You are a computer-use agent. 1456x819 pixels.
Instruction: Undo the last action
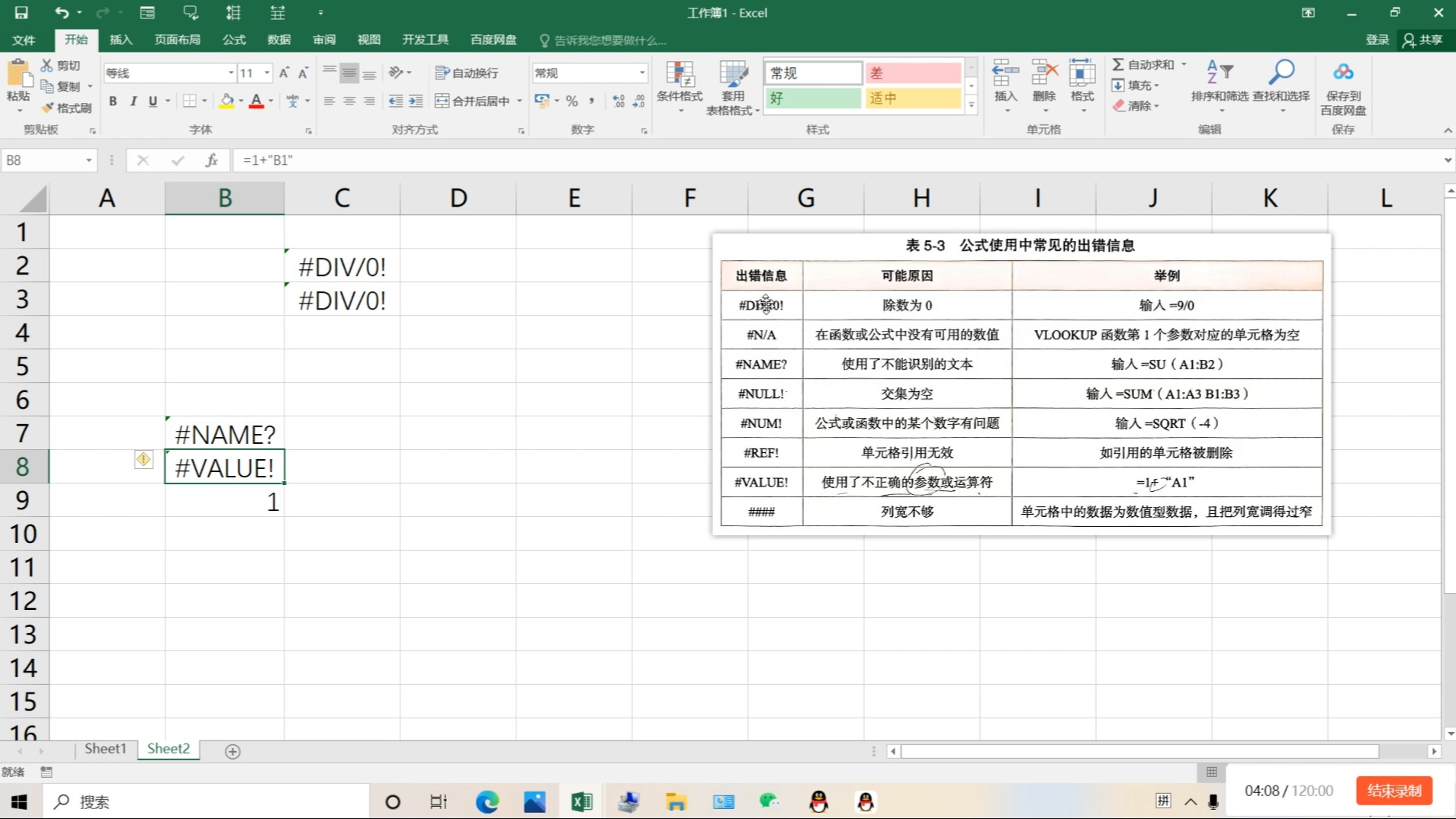[62, 12]
